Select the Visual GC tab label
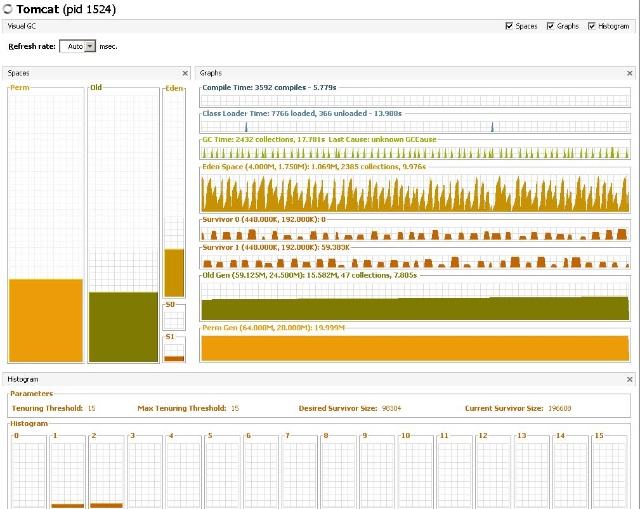 point(22,26)
